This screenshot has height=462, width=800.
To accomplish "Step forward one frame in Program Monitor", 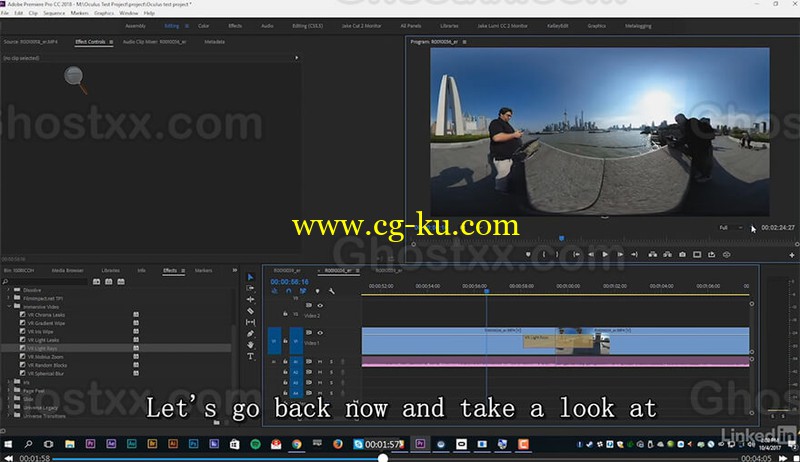I will 620,254.
